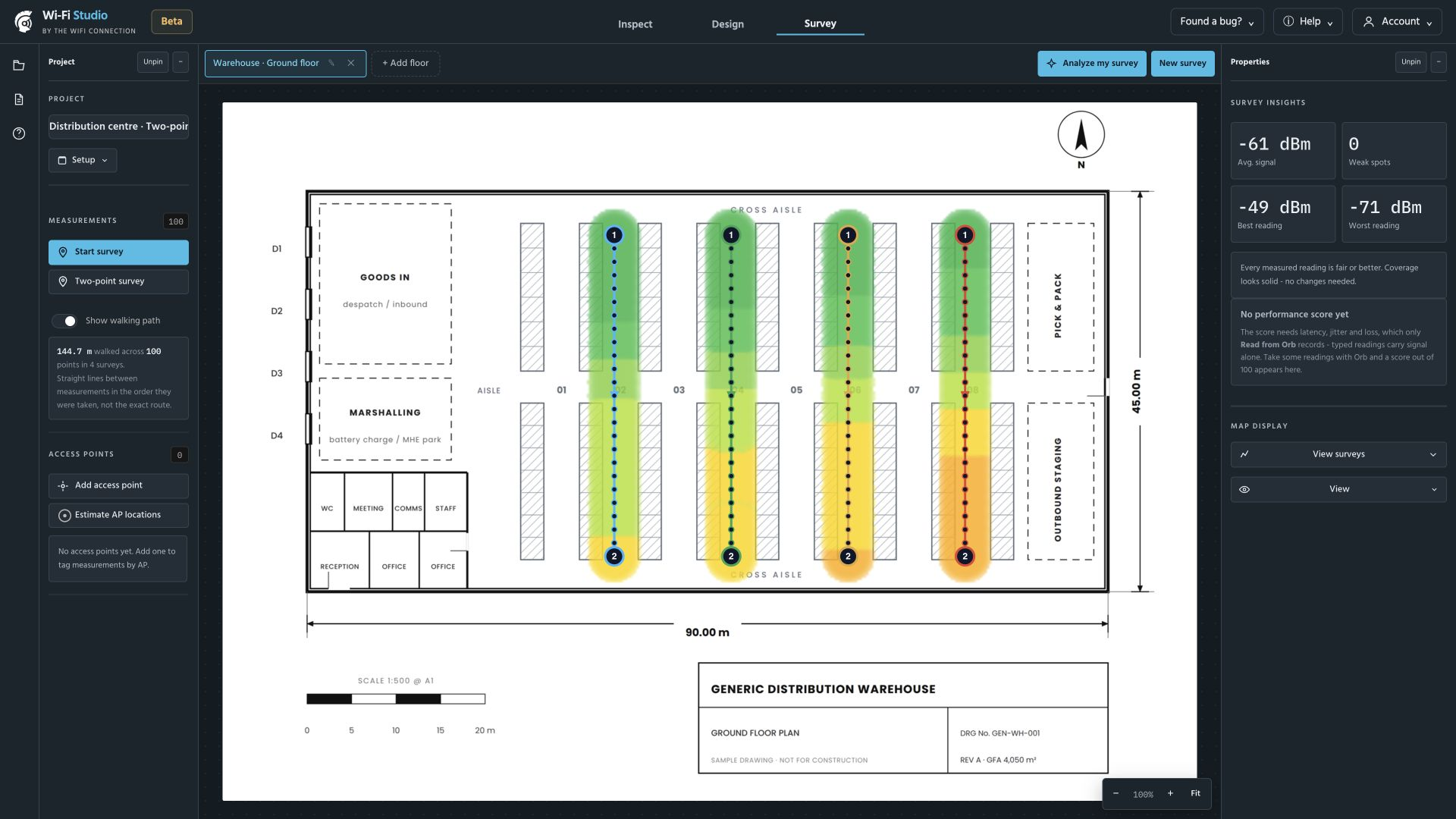The height and width of the screenshot is (819, 1456).
Task: Open the Setup dropdown
Action: (x=83, y=160)
